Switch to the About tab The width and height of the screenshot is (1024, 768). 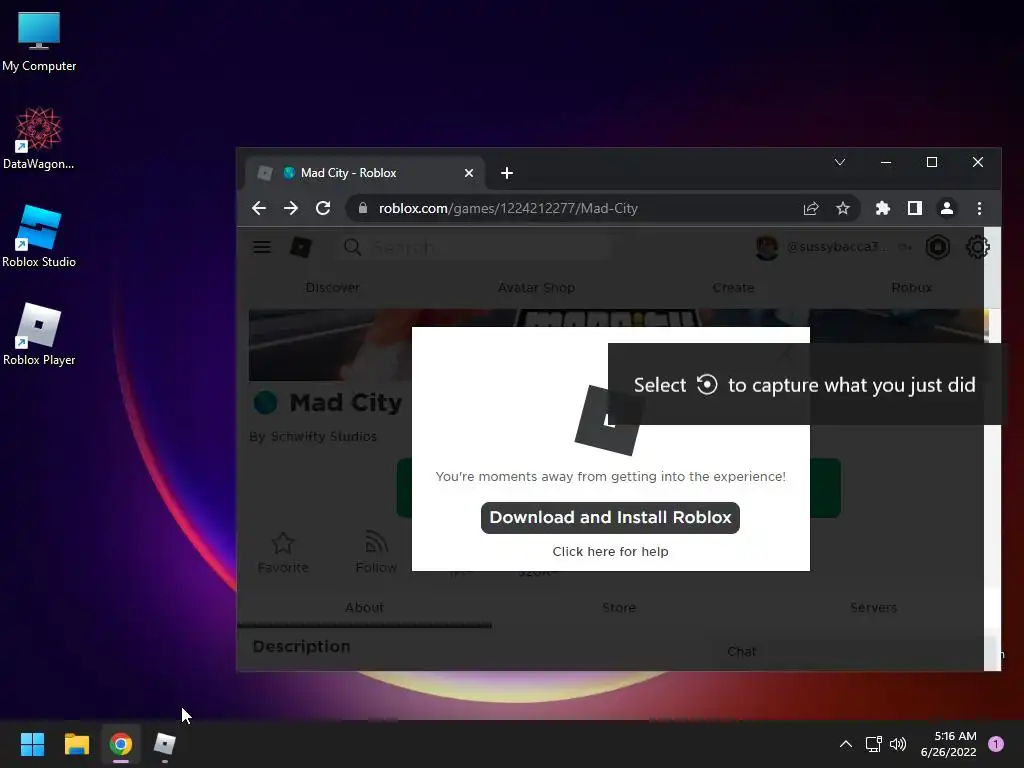pyautogui.click(x=364, y=607)
